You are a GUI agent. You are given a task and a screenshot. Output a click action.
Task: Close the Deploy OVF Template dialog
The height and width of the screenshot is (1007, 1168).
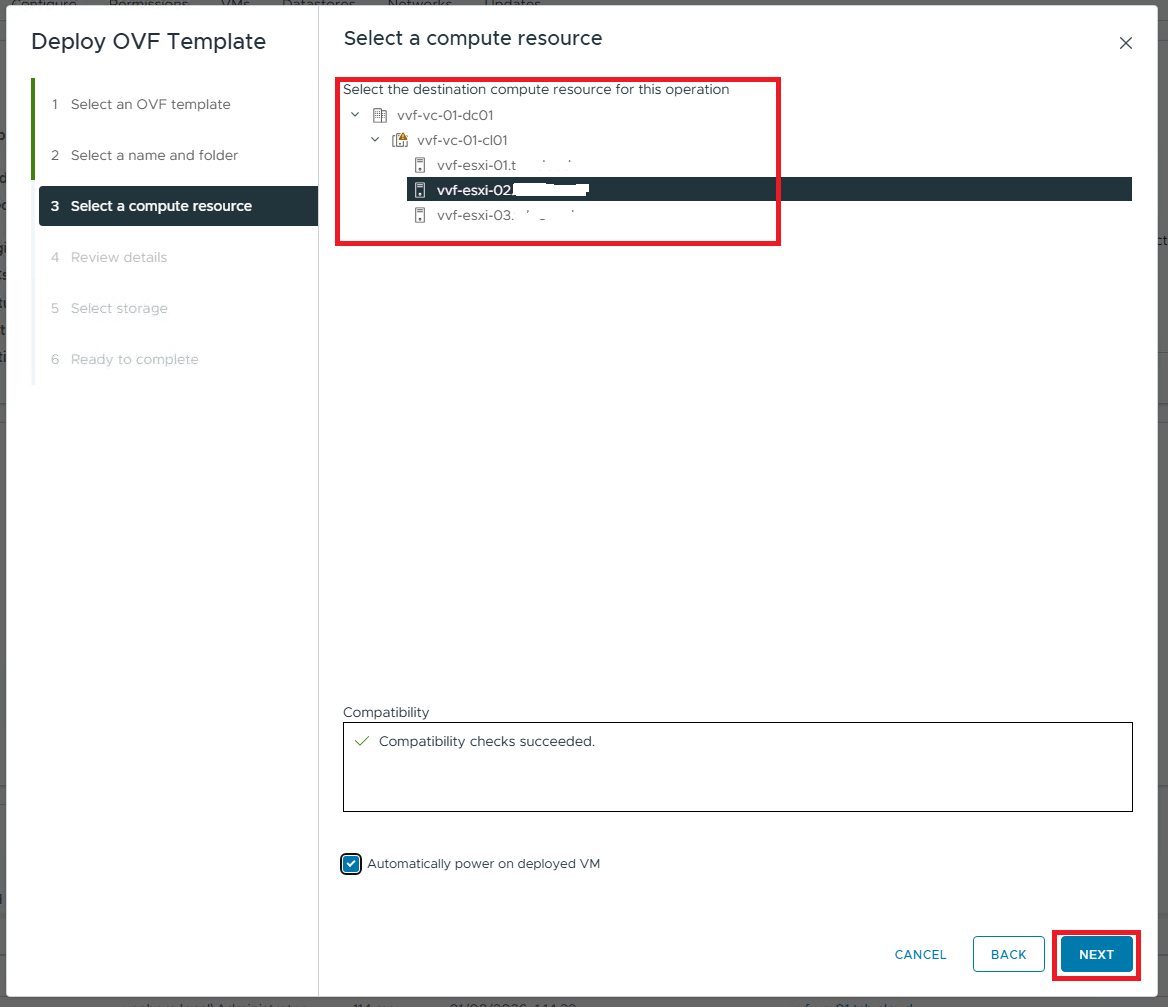(1125, 43)
